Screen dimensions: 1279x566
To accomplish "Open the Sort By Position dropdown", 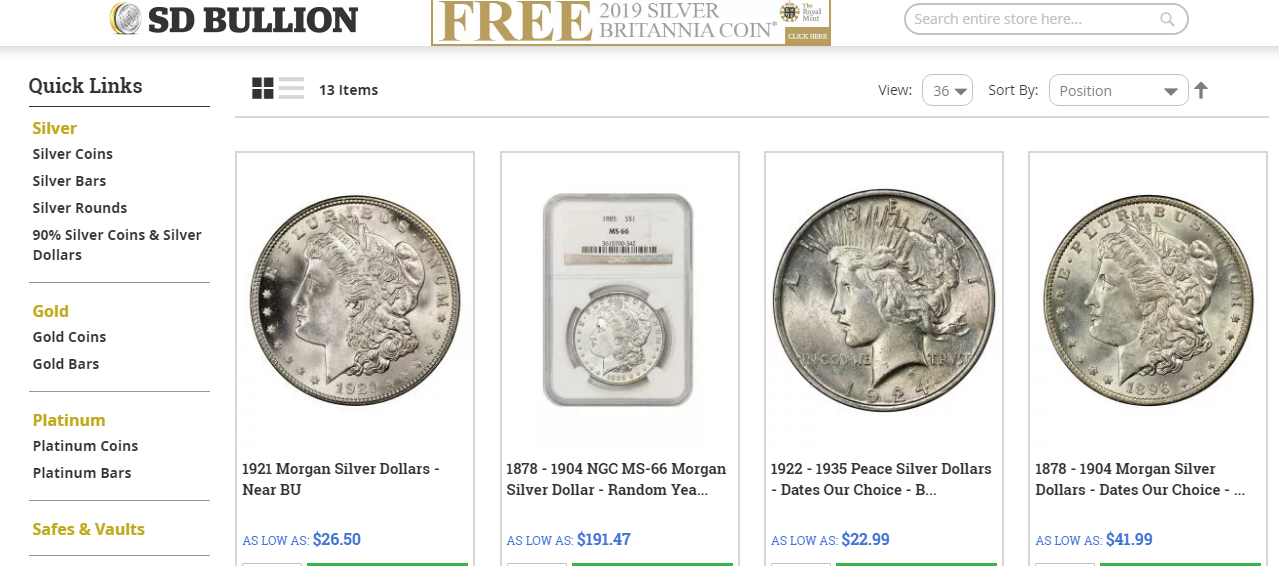I will pyautogui.click(x=1118, y=90).
